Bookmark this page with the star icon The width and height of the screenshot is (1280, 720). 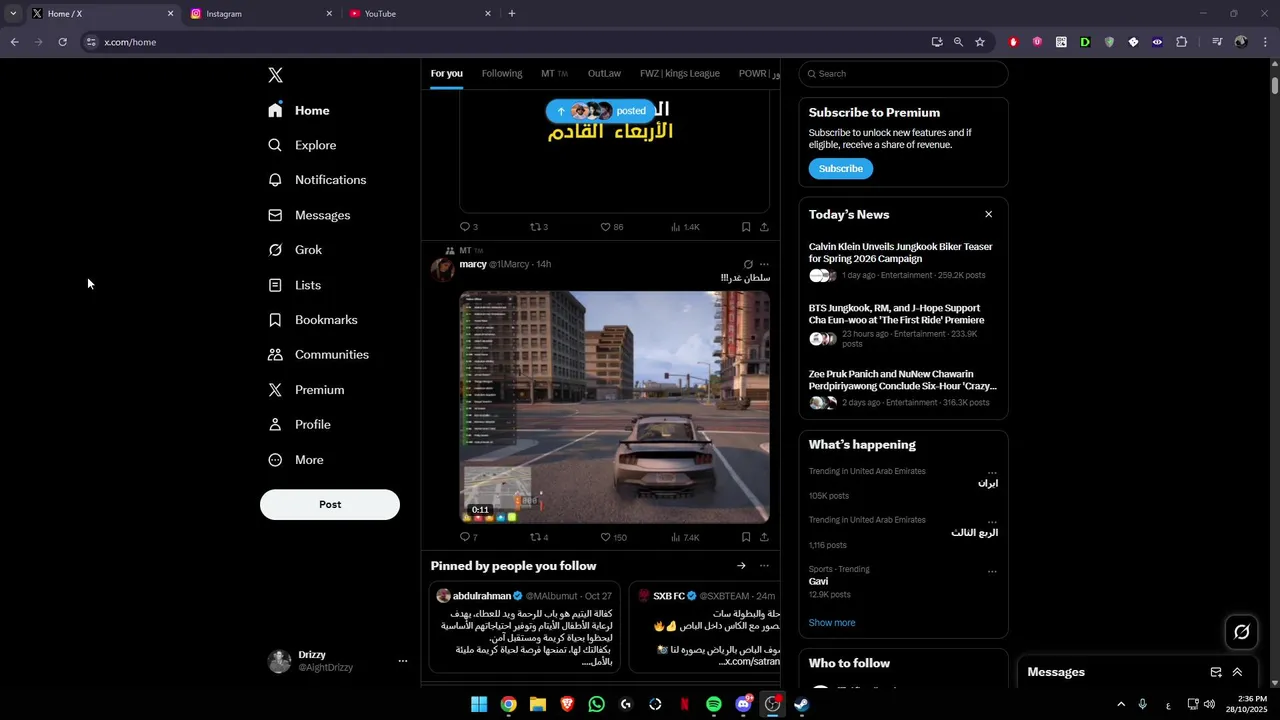(980, 42)
